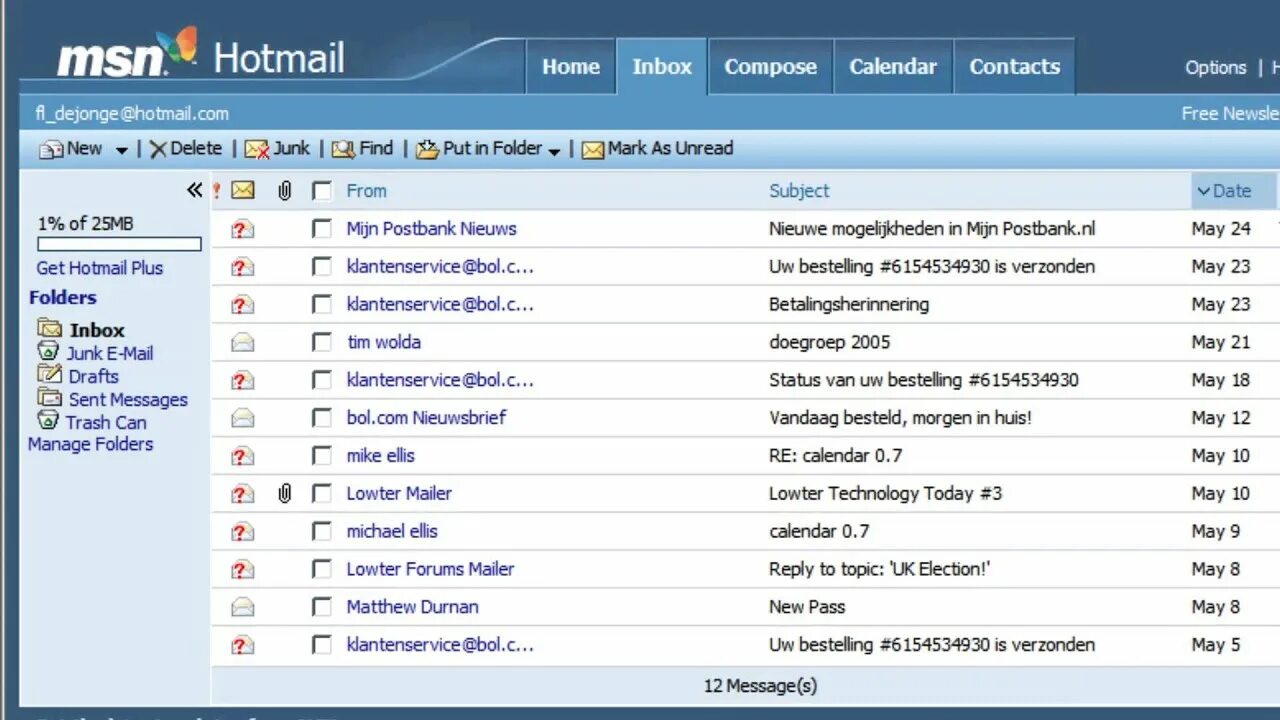Collapse the sidebar with double chevron
The width and height of the screenshot is (1280, 720).
pyautogui.click(x=194, y=190)
